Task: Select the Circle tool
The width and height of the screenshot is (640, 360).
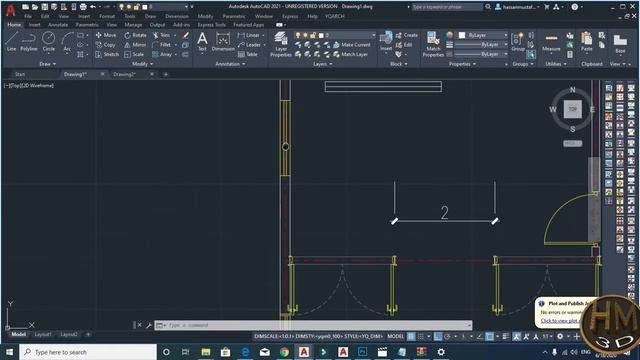Action: tap(49, 42)
